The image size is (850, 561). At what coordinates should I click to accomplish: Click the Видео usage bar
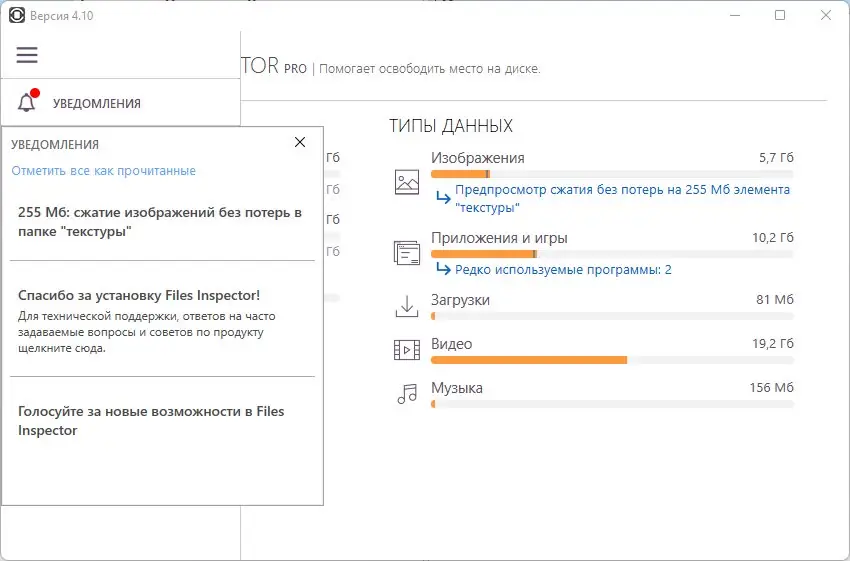612,360
